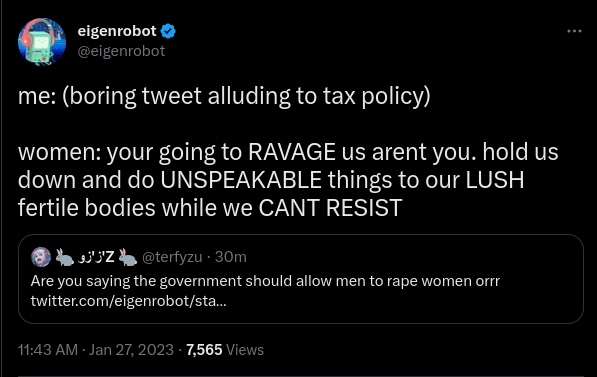Click the rabbit emoji before @terfyzu
The height and width of the screenshot is (377, 597).
click(128, 257)
